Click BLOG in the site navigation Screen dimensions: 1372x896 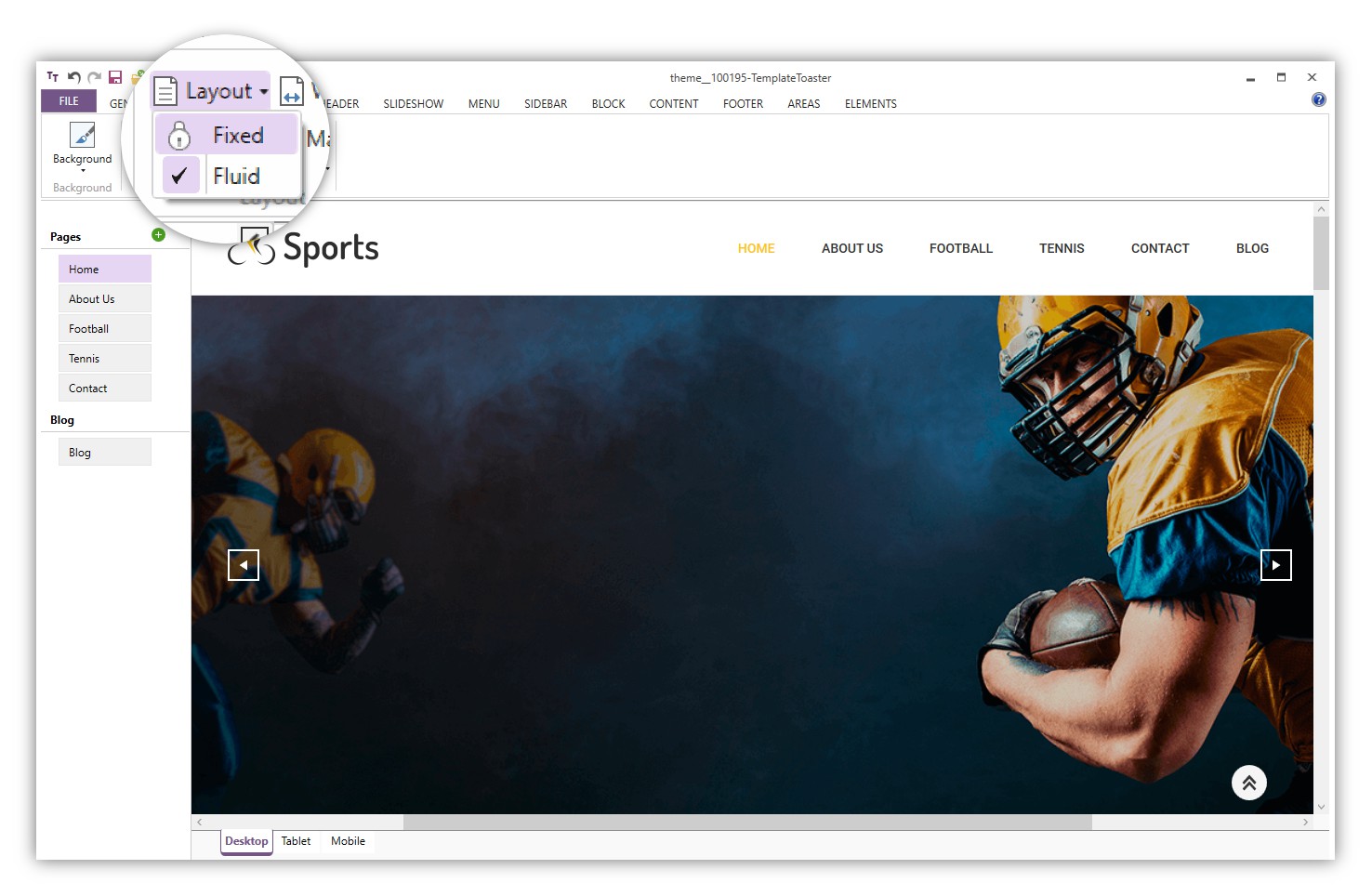click(x=1252, y=248)
